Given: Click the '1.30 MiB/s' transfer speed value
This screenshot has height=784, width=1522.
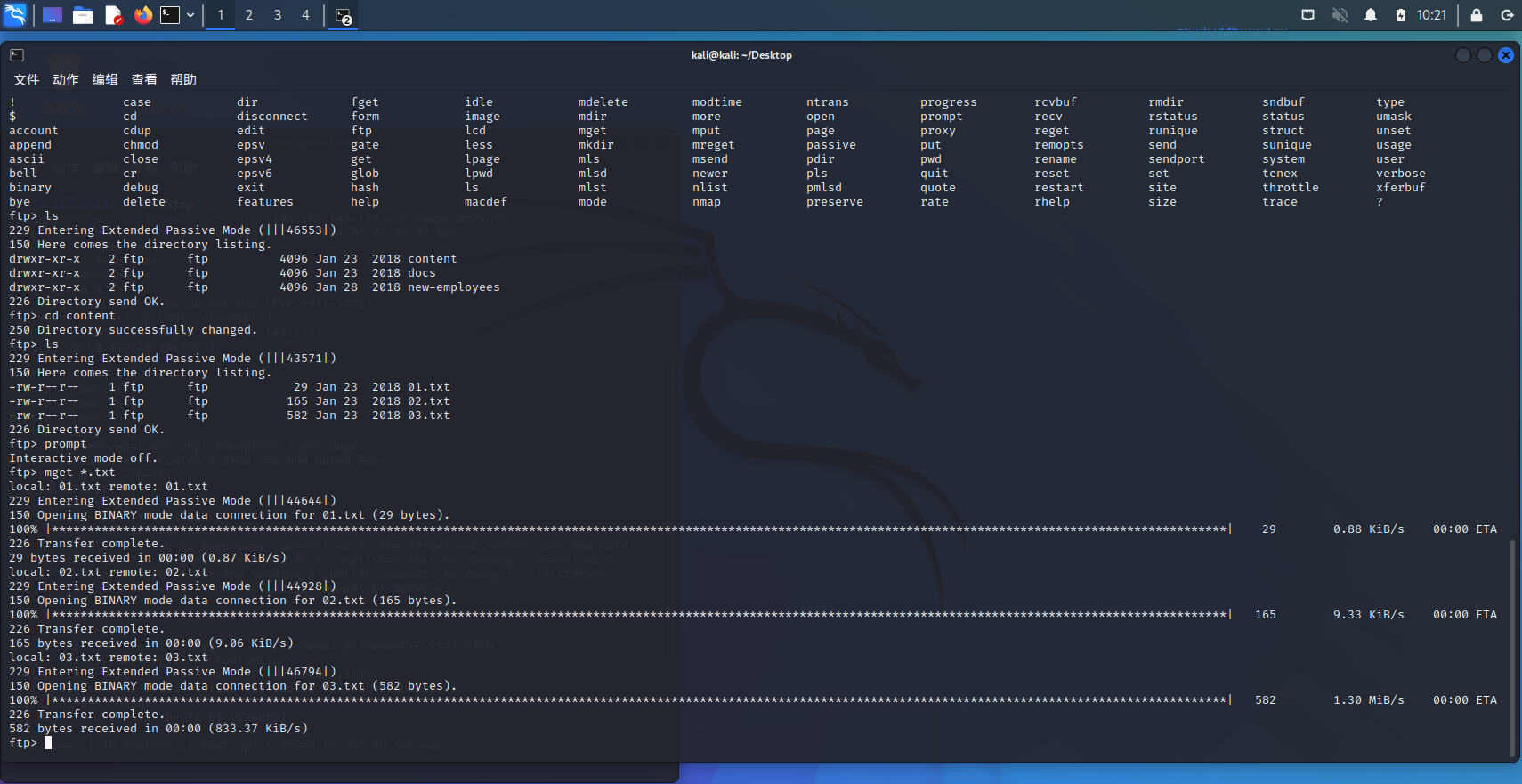Looking at the screenshot, I should (1369, 700).
